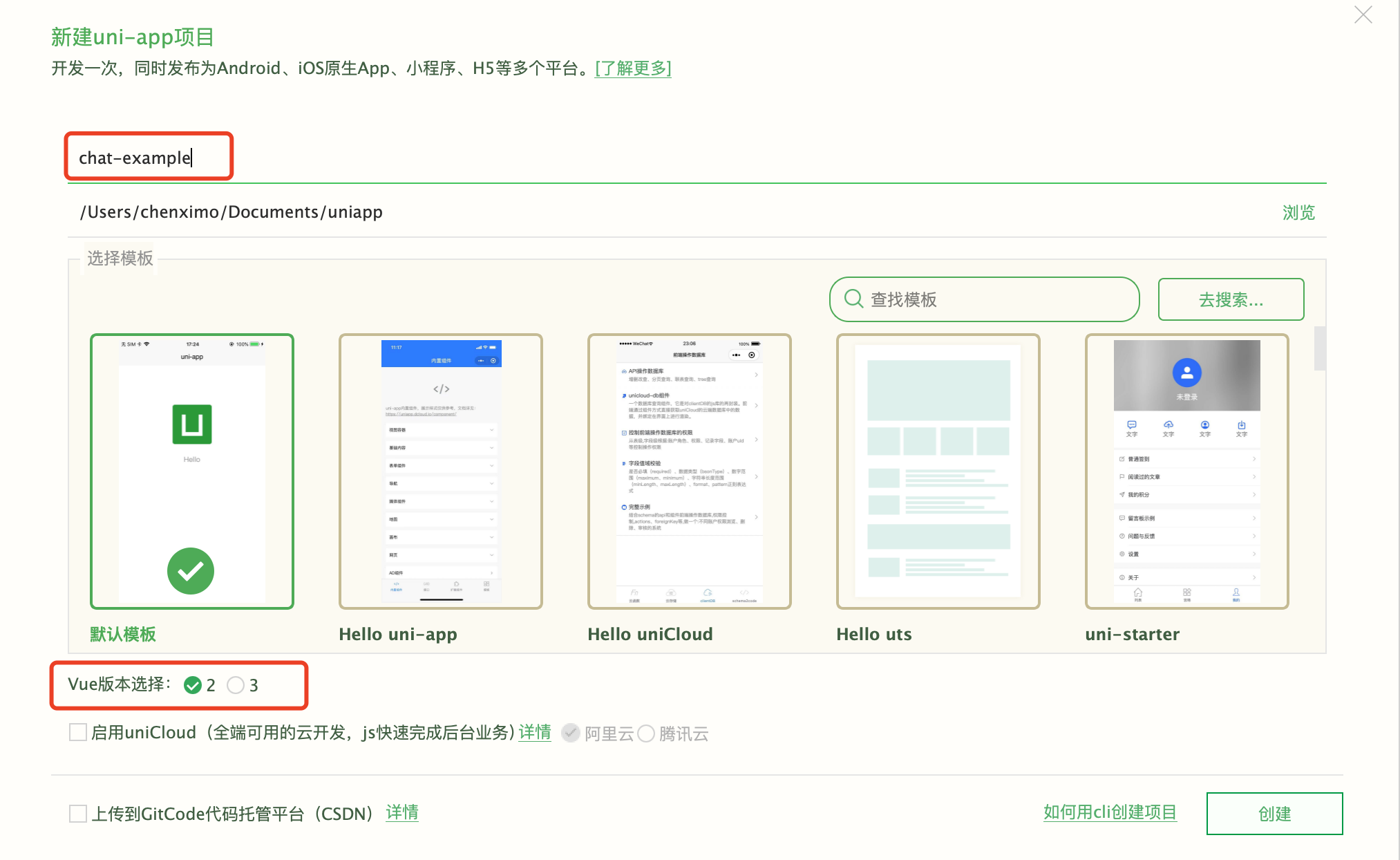Open 详情 next to 启用uniCloud
This screenshot has height=860, width=1400.
coord(534,733)
